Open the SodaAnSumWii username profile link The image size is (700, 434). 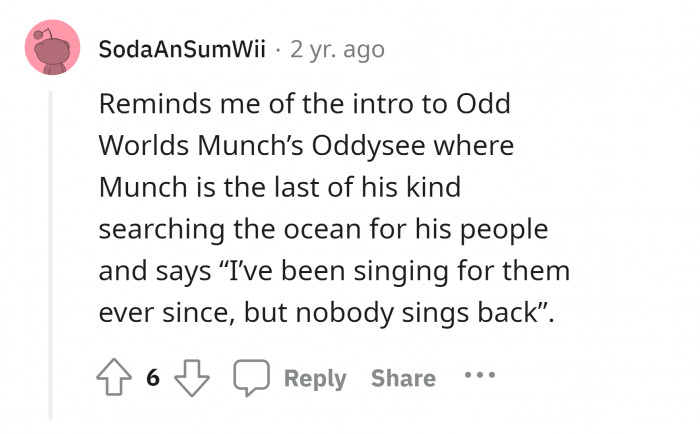pos(183,49)
